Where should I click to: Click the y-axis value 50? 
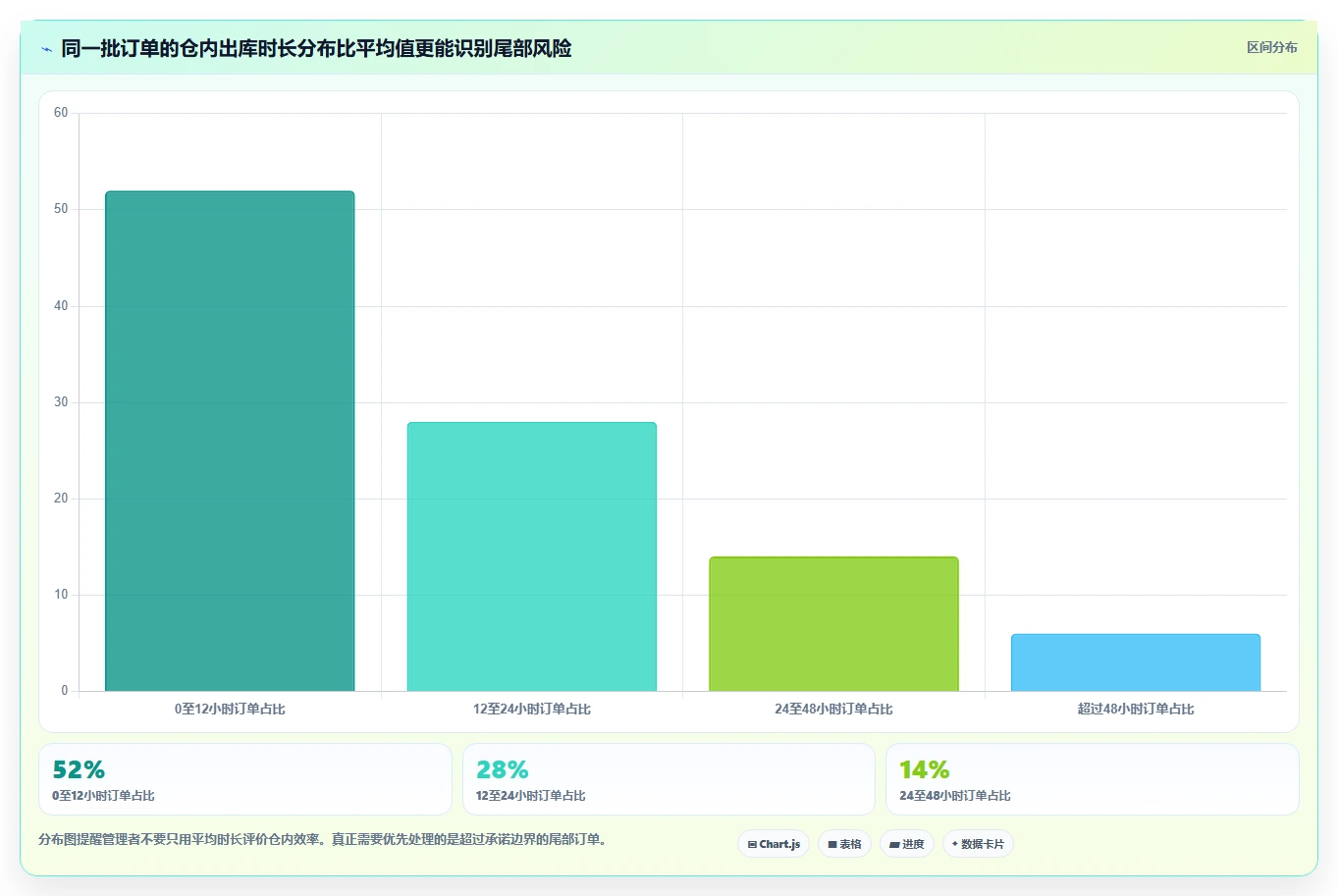[61, 209]
